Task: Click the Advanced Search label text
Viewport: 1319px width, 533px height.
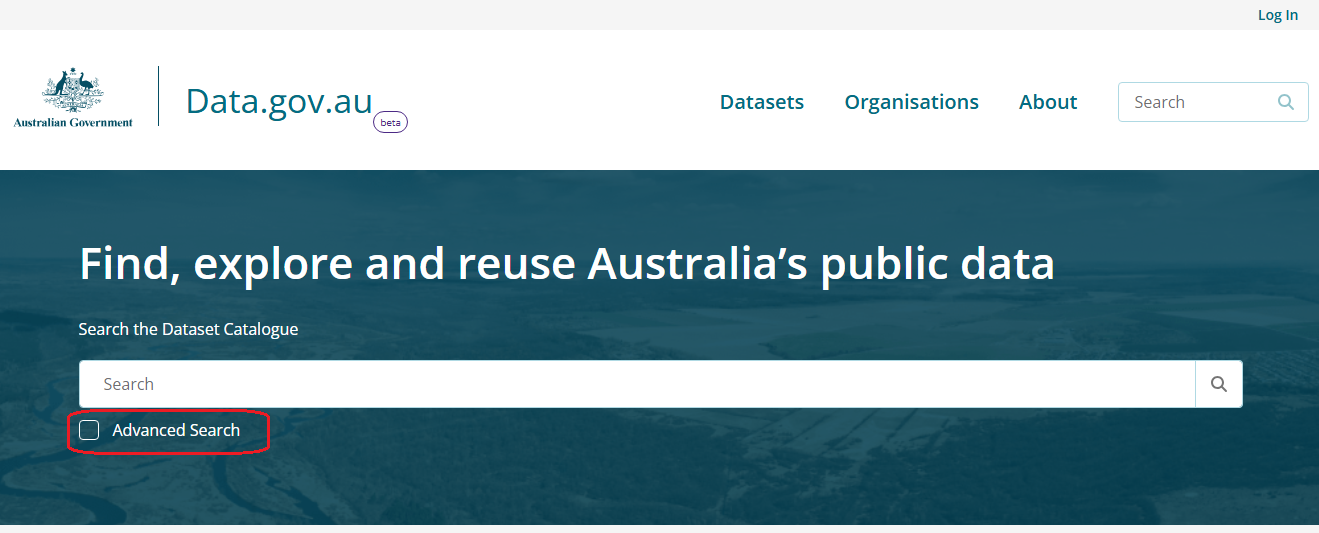Action: [x=176, y=430]
